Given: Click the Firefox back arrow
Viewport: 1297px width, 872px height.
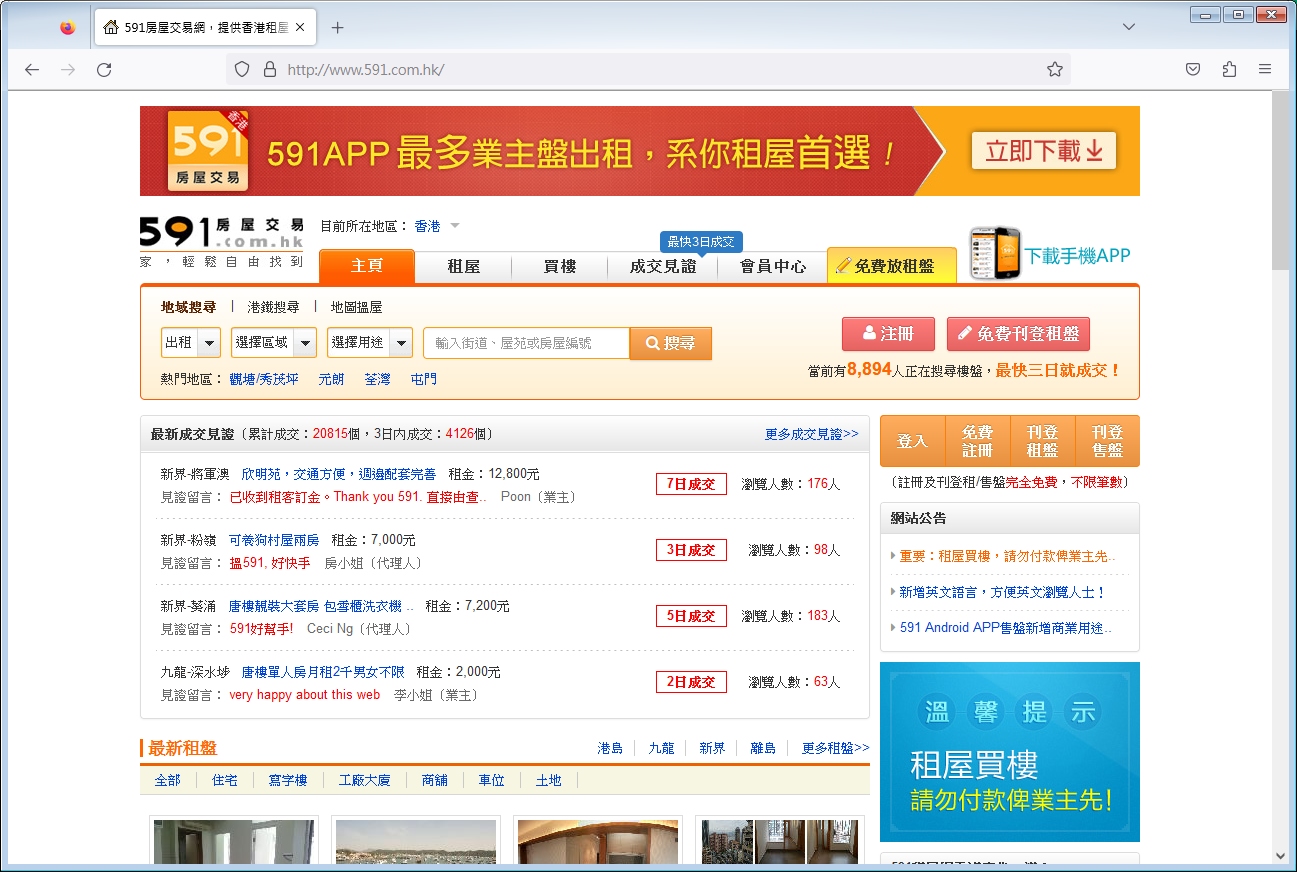Looking at the screenshot, I should click(32, 69).
